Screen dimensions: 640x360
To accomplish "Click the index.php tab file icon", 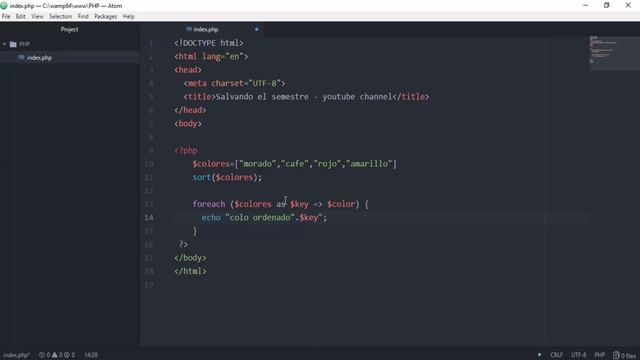I will [189, 29].
